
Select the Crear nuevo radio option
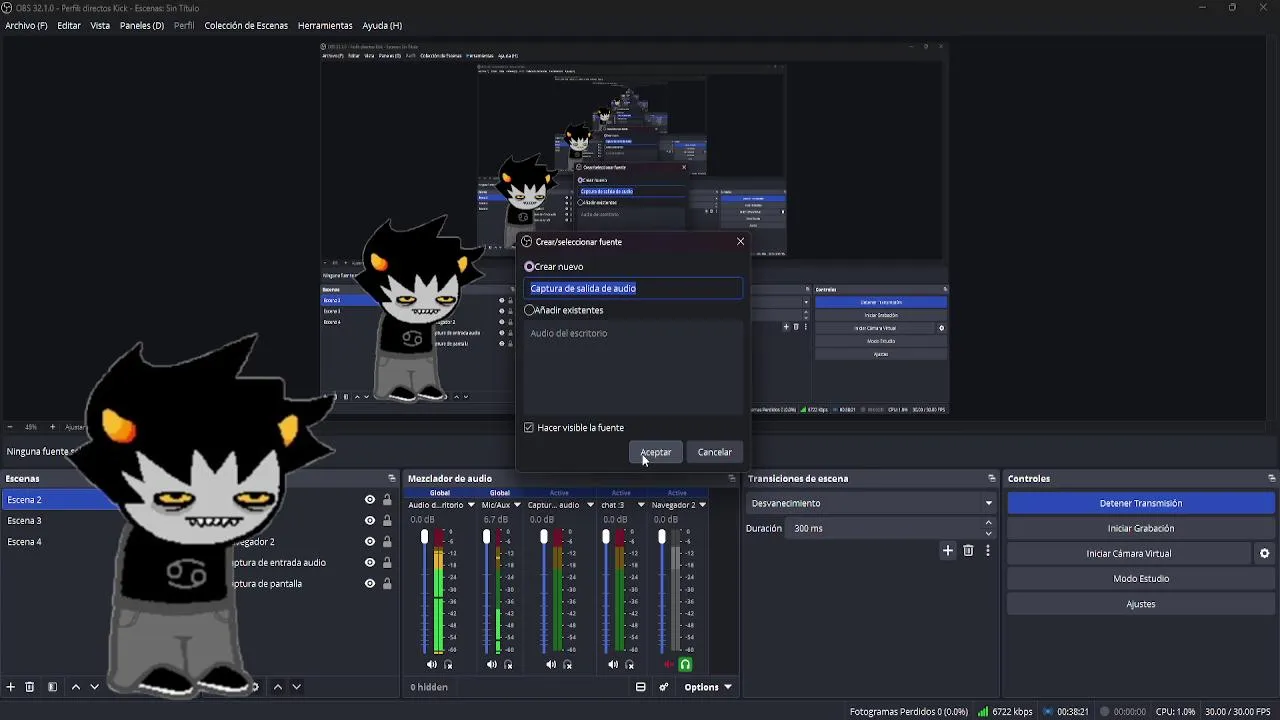530,267
